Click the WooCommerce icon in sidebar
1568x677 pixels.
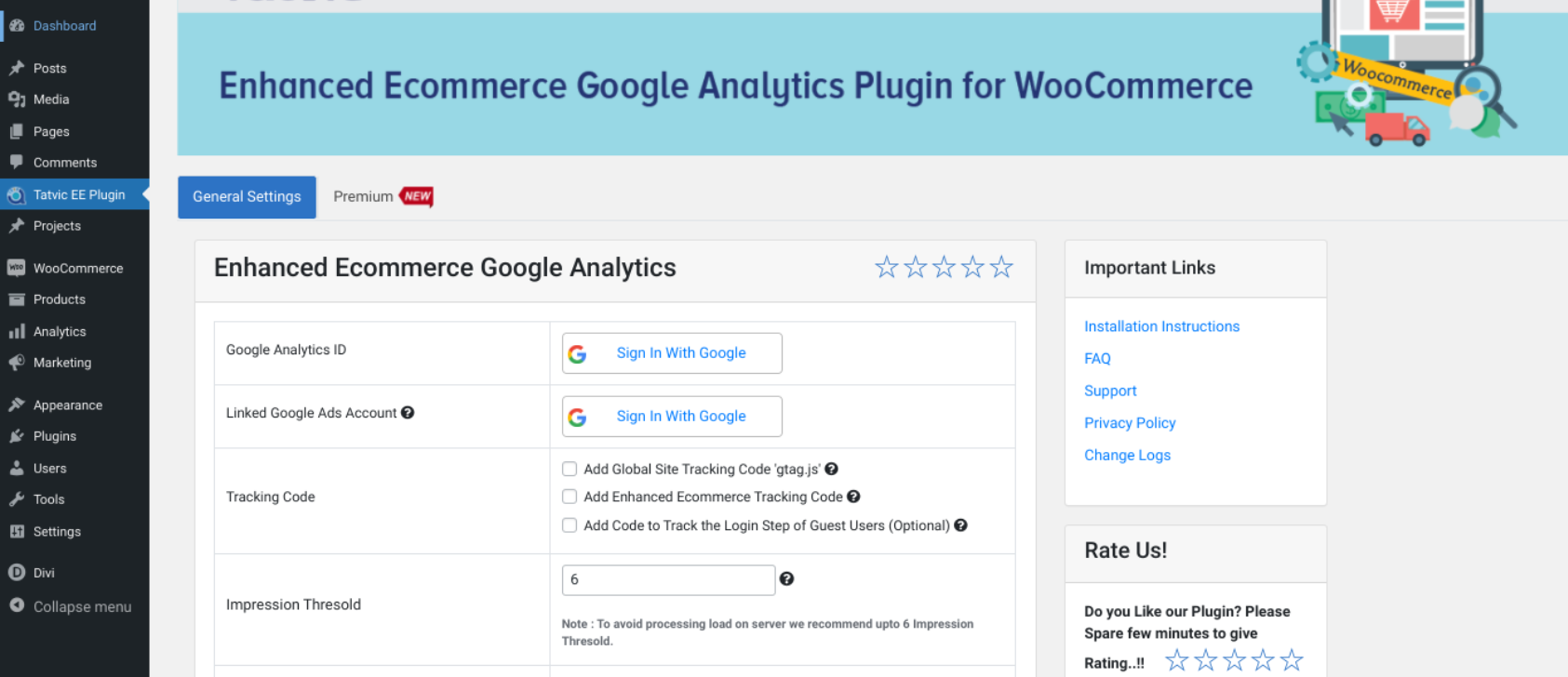click(16, 268)
